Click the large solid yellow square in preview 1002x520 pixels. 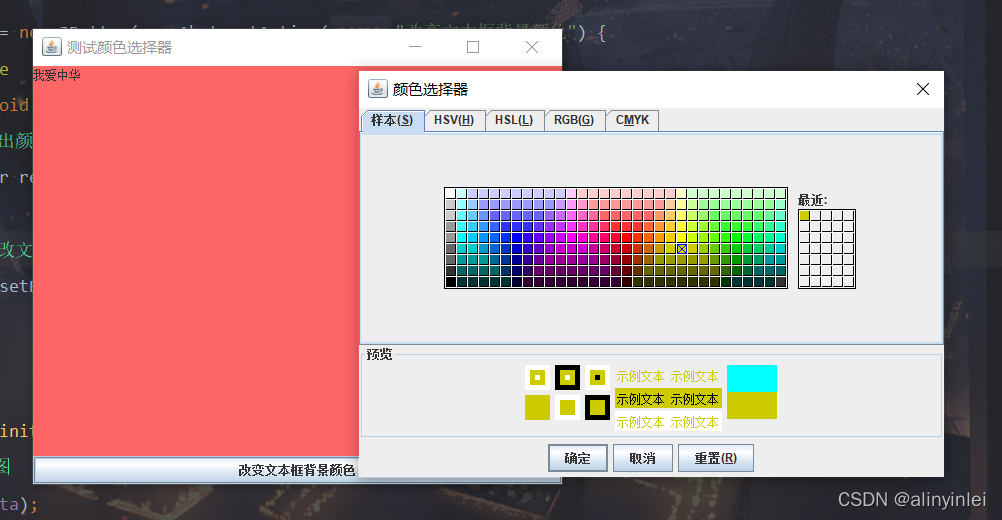pos(537,408)
